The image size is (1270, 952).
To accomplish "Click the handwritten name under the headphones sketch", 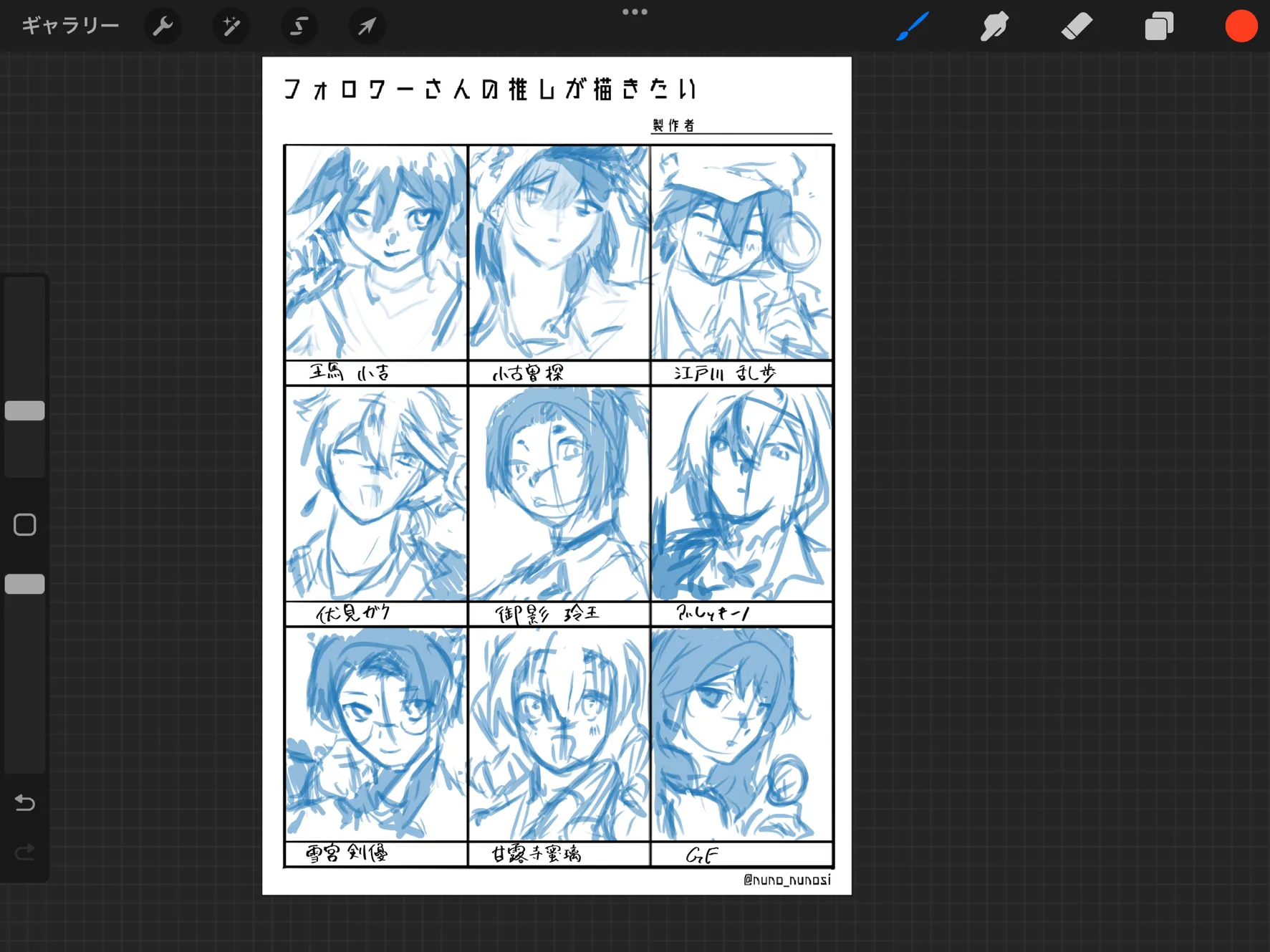I will (528, 372).
